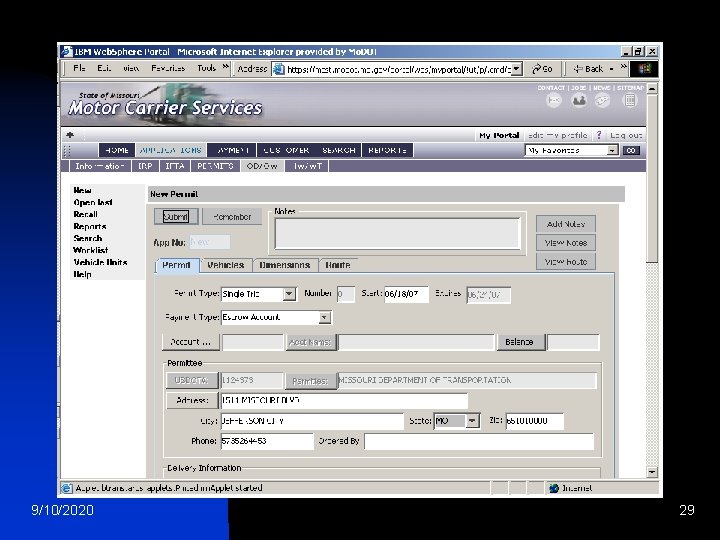Click the Internet Explorer icon in title bar

[x=67, y=51]
